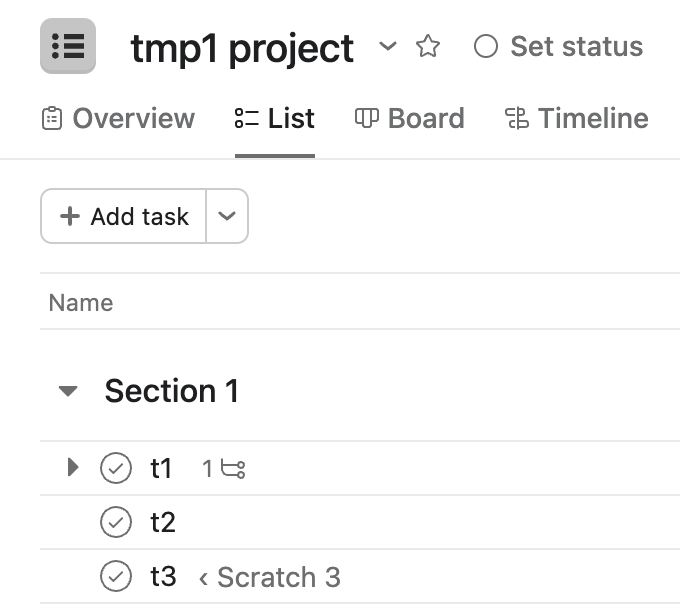Click the project list icon next to tmp1 project

coord(68,46)
